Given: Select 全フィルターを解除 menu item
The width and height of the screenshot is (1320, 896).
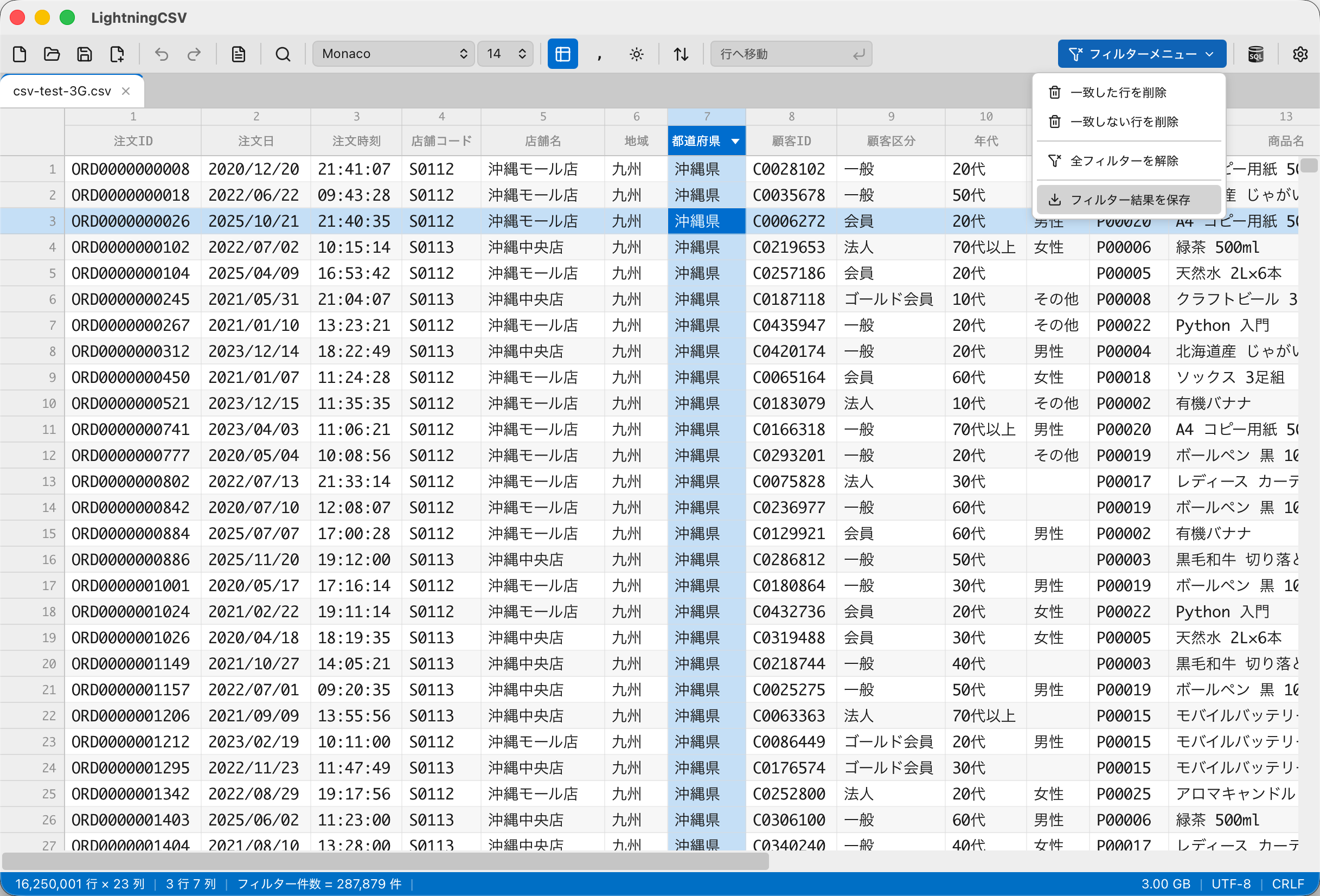Looking at the screenshot, I should pyautogui.click(x=1129, y=161).
